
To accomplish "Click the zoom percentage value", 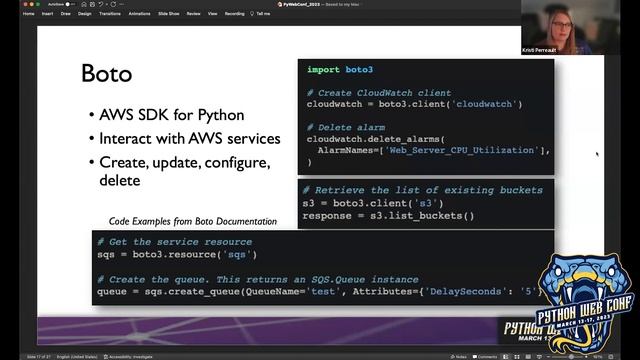I will (598, 357).
